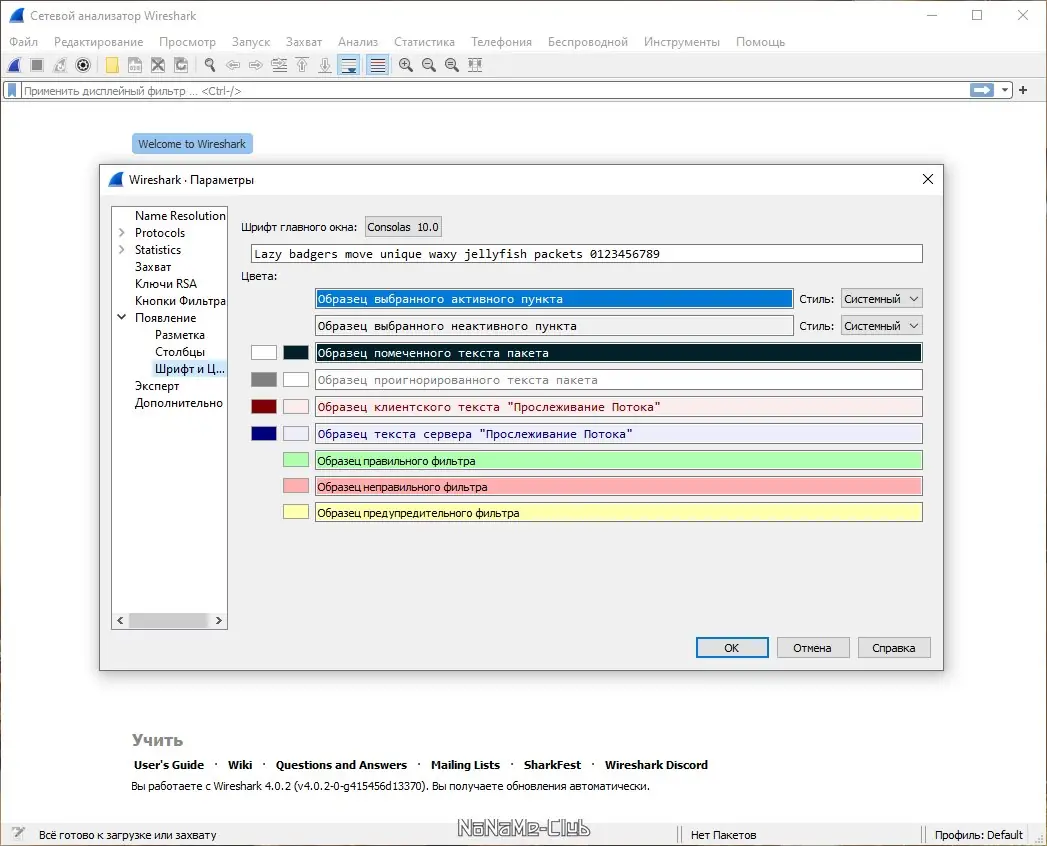This screenshot has height=846, width=1047.
Task: Jump to first packet icon
Action: pyautogui.click(x=302, y=65)
